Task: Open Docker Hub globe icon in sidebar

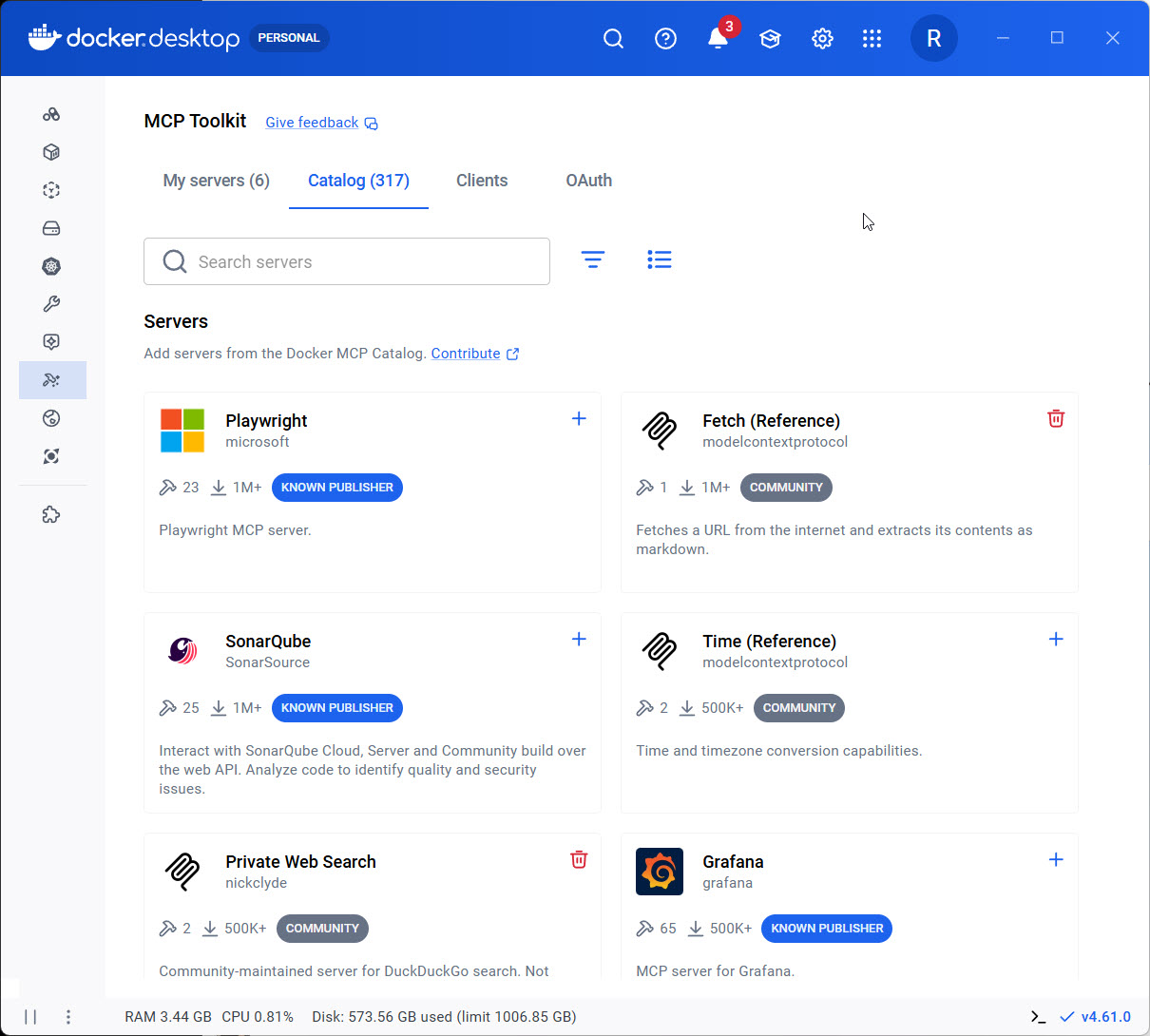Action: pos(51,418)
